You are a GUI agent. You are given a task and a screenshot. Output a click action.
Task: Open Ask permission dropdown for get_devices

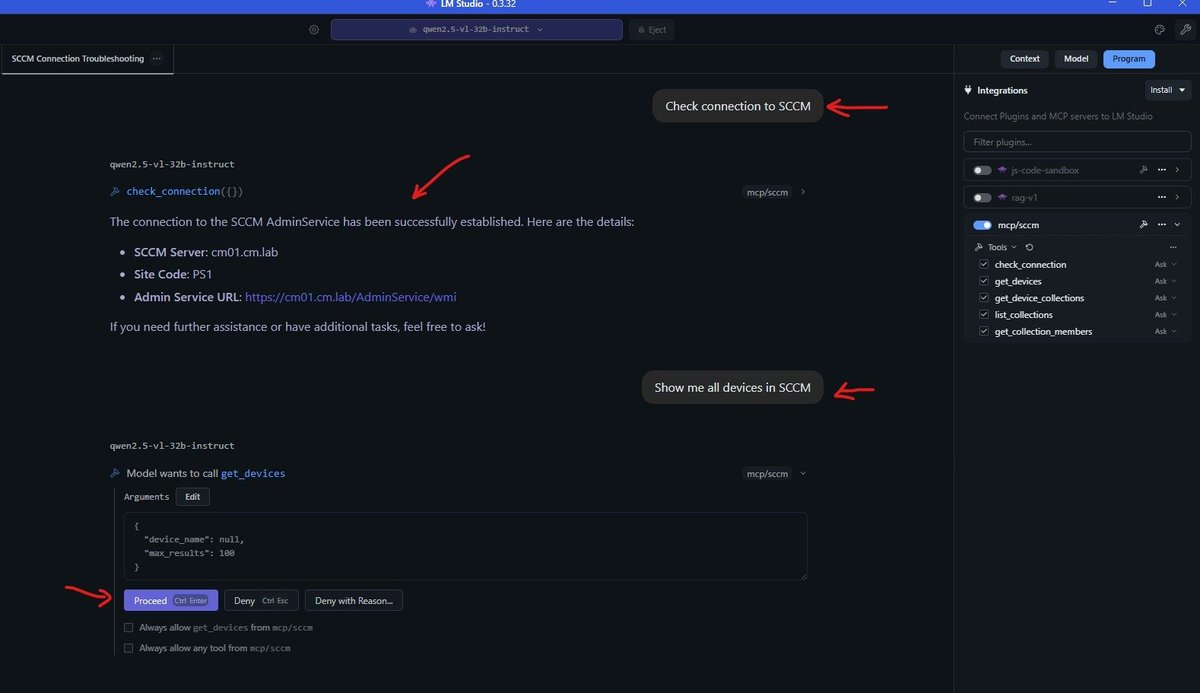pyautogui.click(x=1166, y=281)
